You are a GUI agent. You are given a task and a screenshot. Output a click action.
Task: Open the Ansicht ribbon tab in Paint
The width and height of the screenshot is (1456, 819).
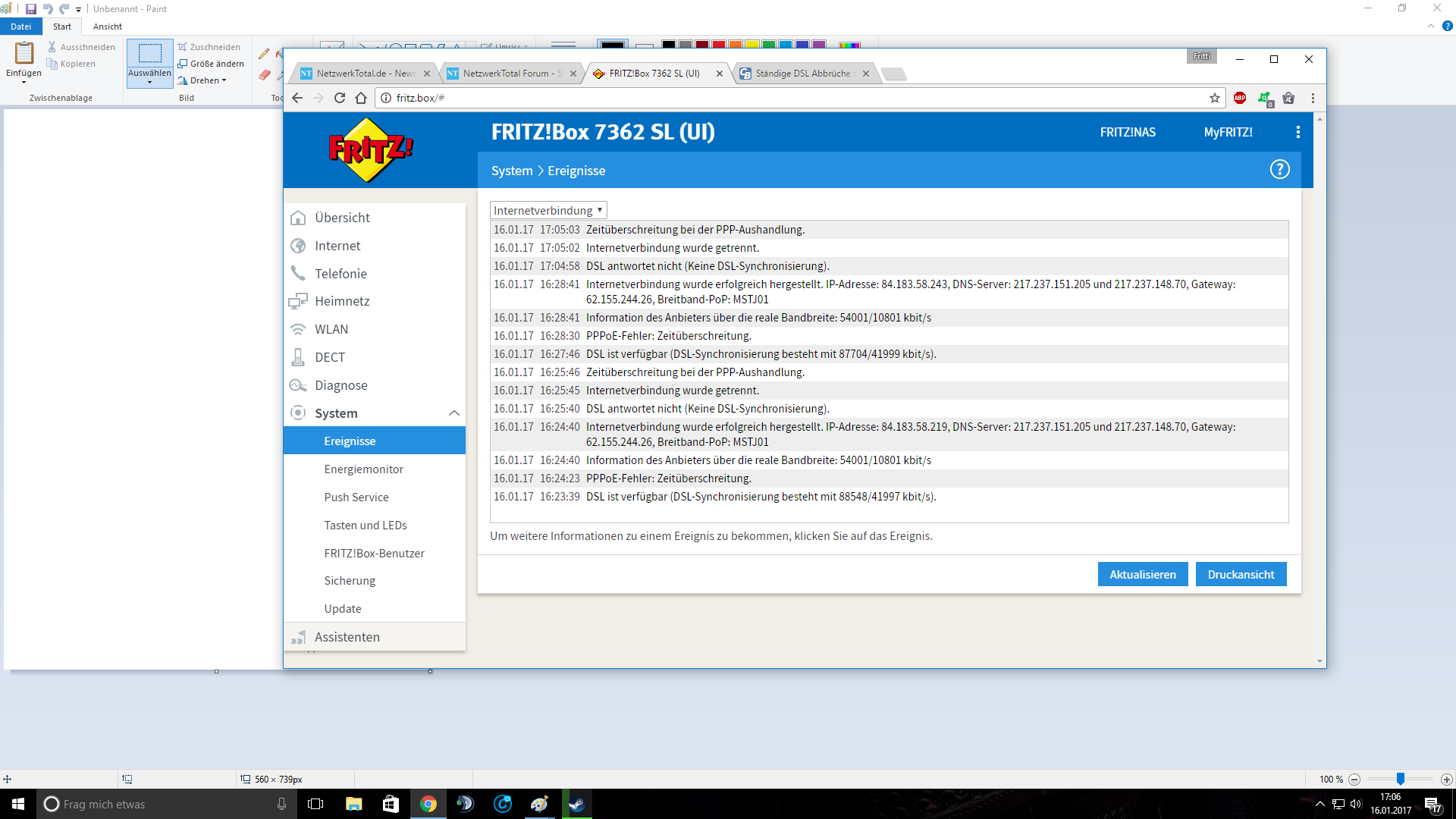[107, 27]
